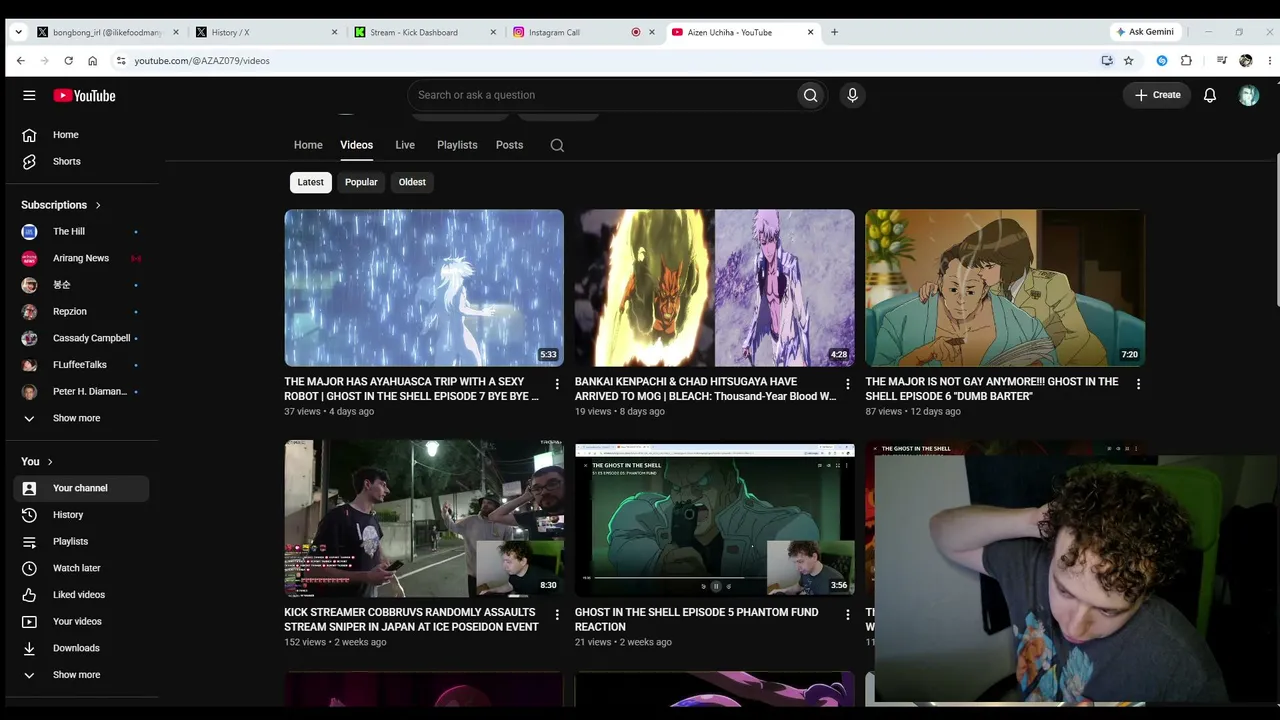Open The Hill subscription channel
Screen dimensions: 1280x720
point(82,231)
